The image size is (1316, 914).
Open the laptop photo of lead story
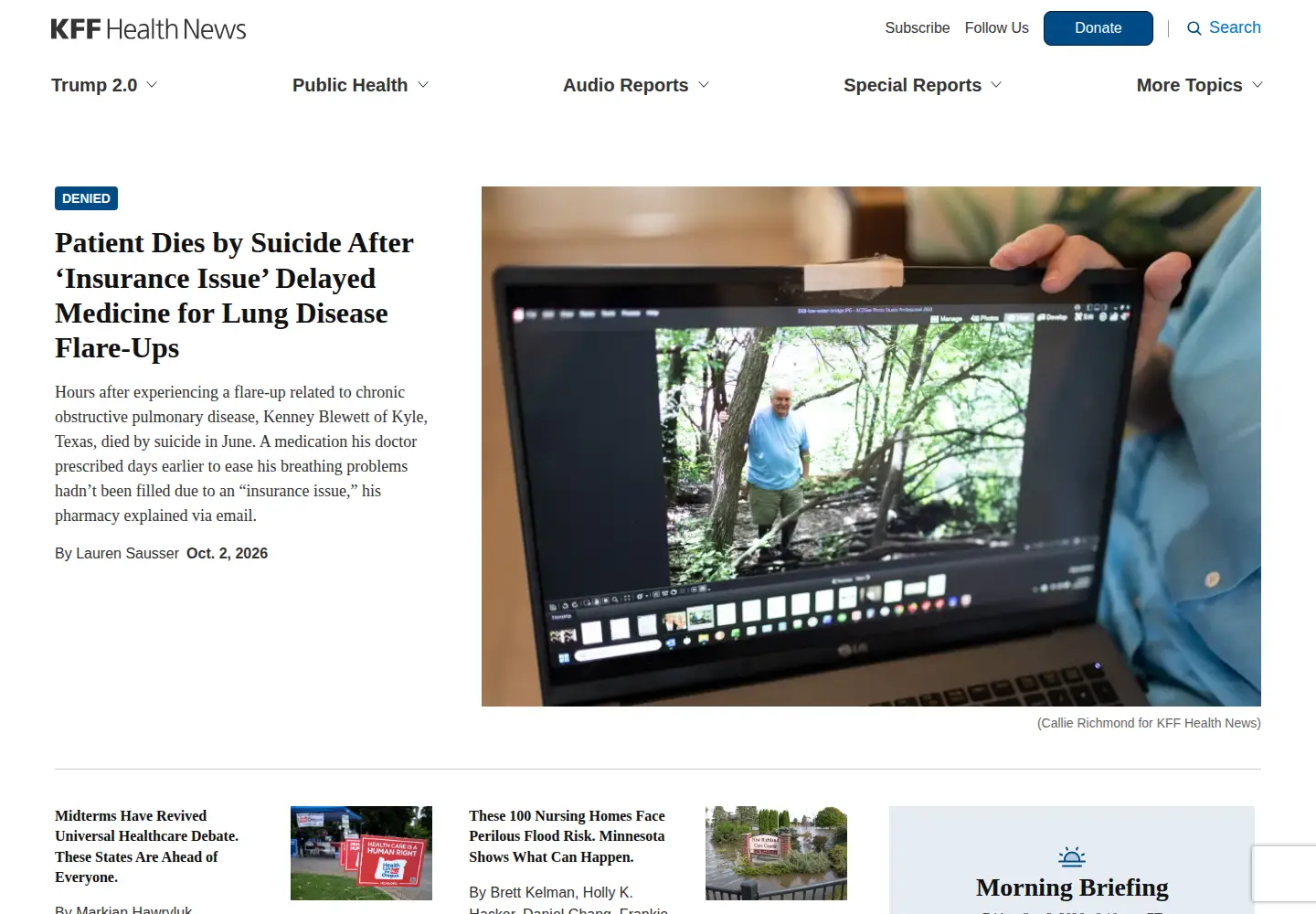[871, 446]
